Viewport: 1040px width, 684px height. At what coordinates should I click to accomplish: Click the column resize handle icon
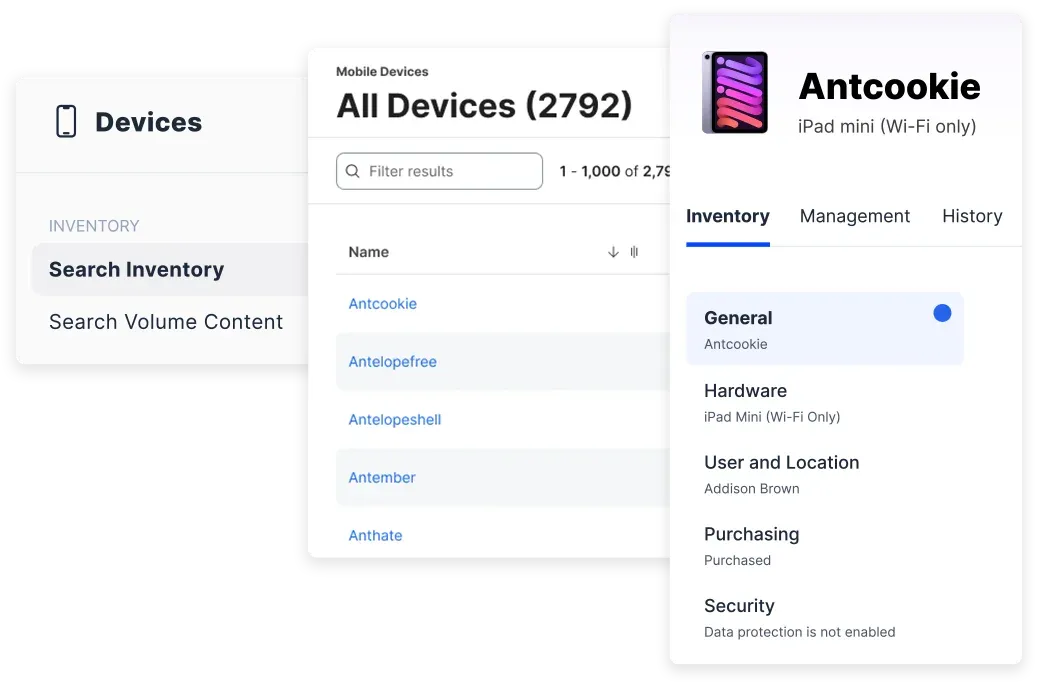(634, 252)
